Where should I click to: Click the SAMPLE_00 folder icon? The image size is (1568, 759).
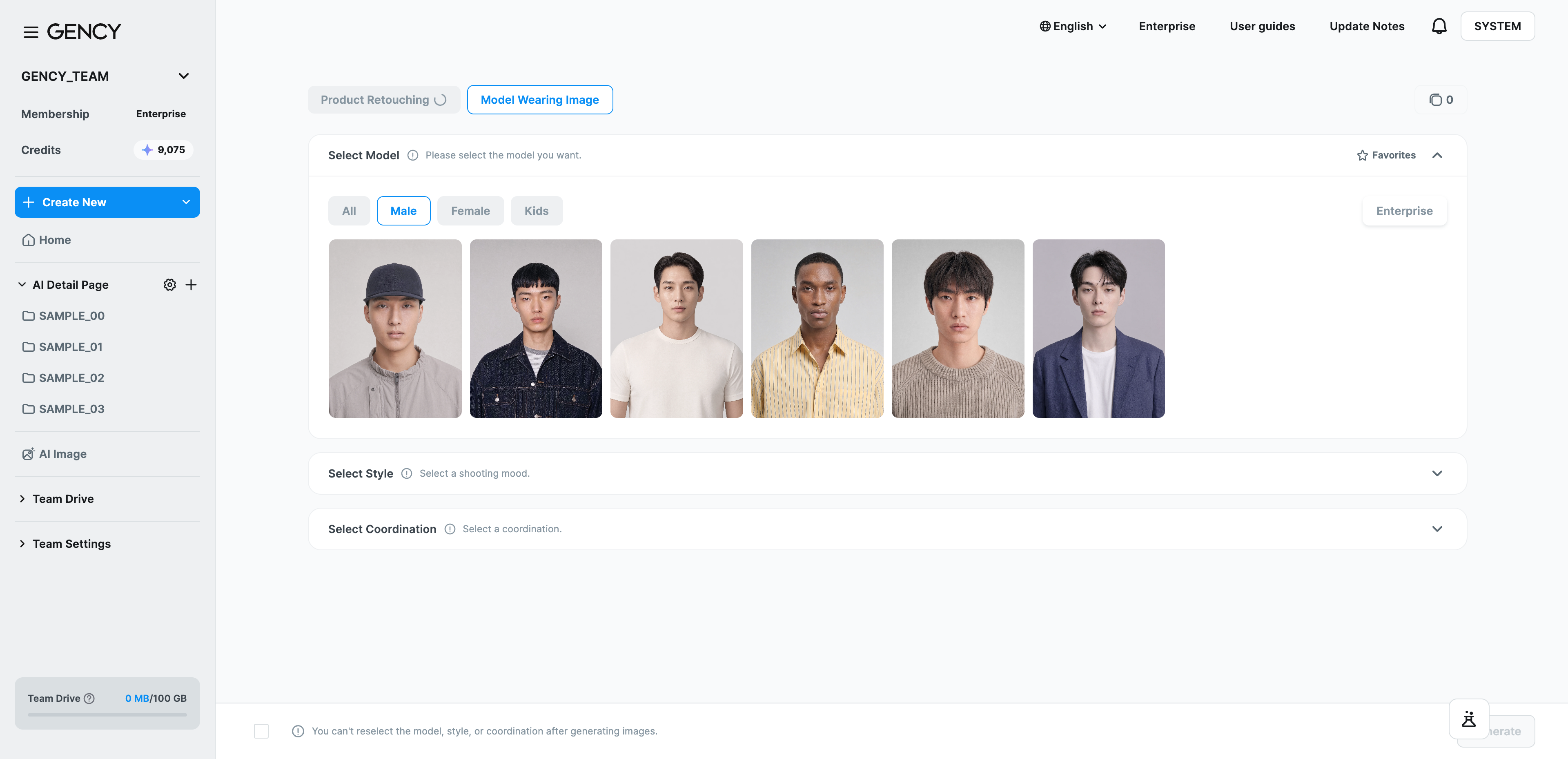coord(28,315)
